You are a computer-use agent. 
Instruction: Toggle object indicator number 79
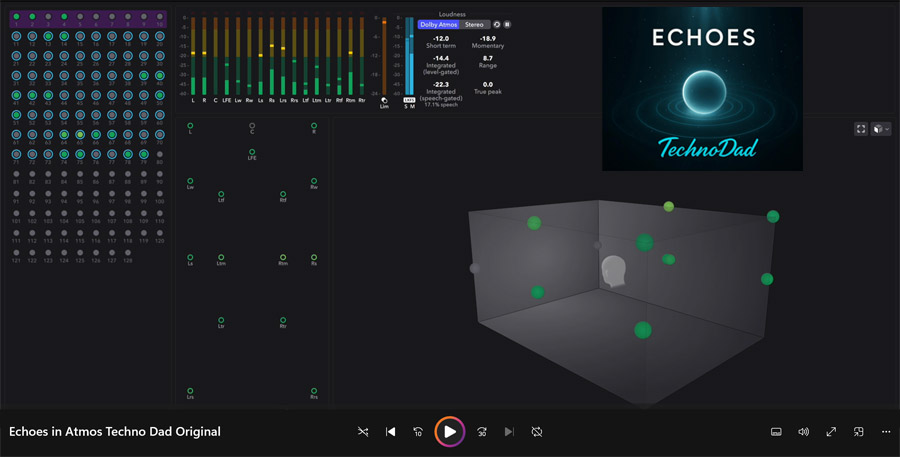143,154
